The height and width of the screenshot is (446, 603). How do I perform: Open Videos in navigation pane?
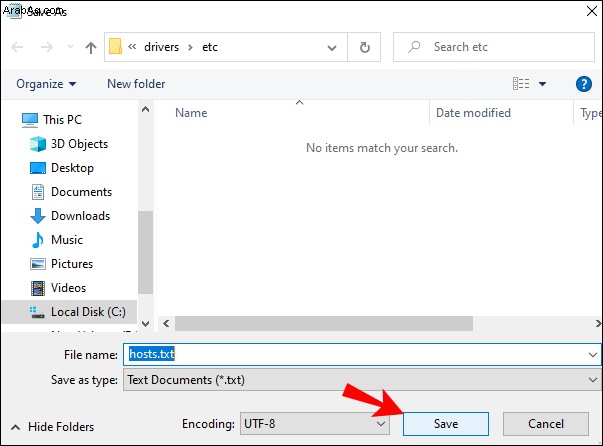click(x=68, y=288)
